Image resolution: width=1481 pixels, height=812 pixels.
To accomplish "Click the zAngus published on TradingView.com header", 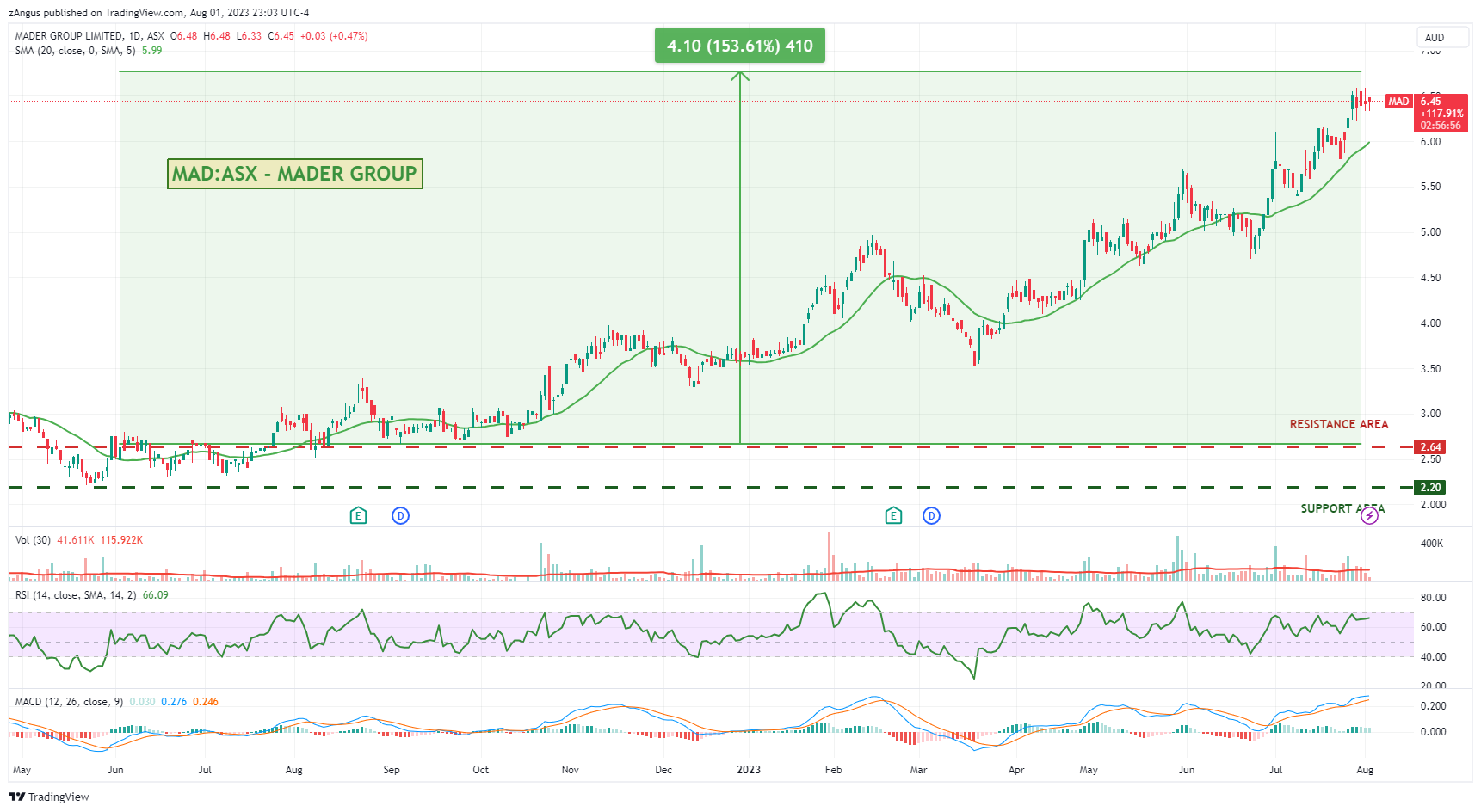I will (158, 13).
